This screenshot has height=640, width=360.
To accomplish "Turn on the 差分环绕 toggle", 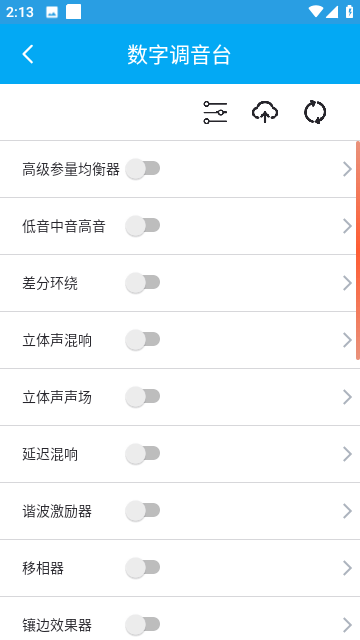I will click(142, 283).
